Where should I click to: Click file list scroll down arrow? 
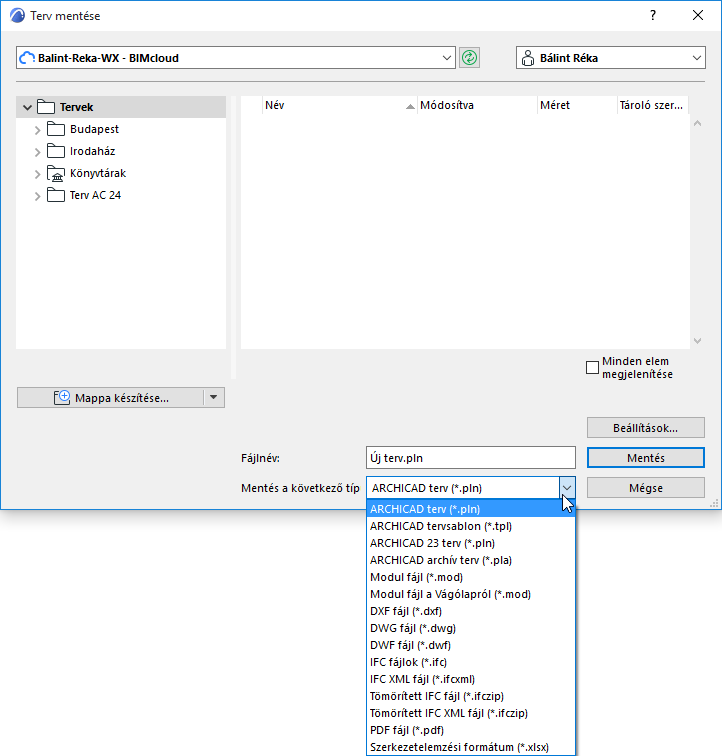[x=697, y=341]
